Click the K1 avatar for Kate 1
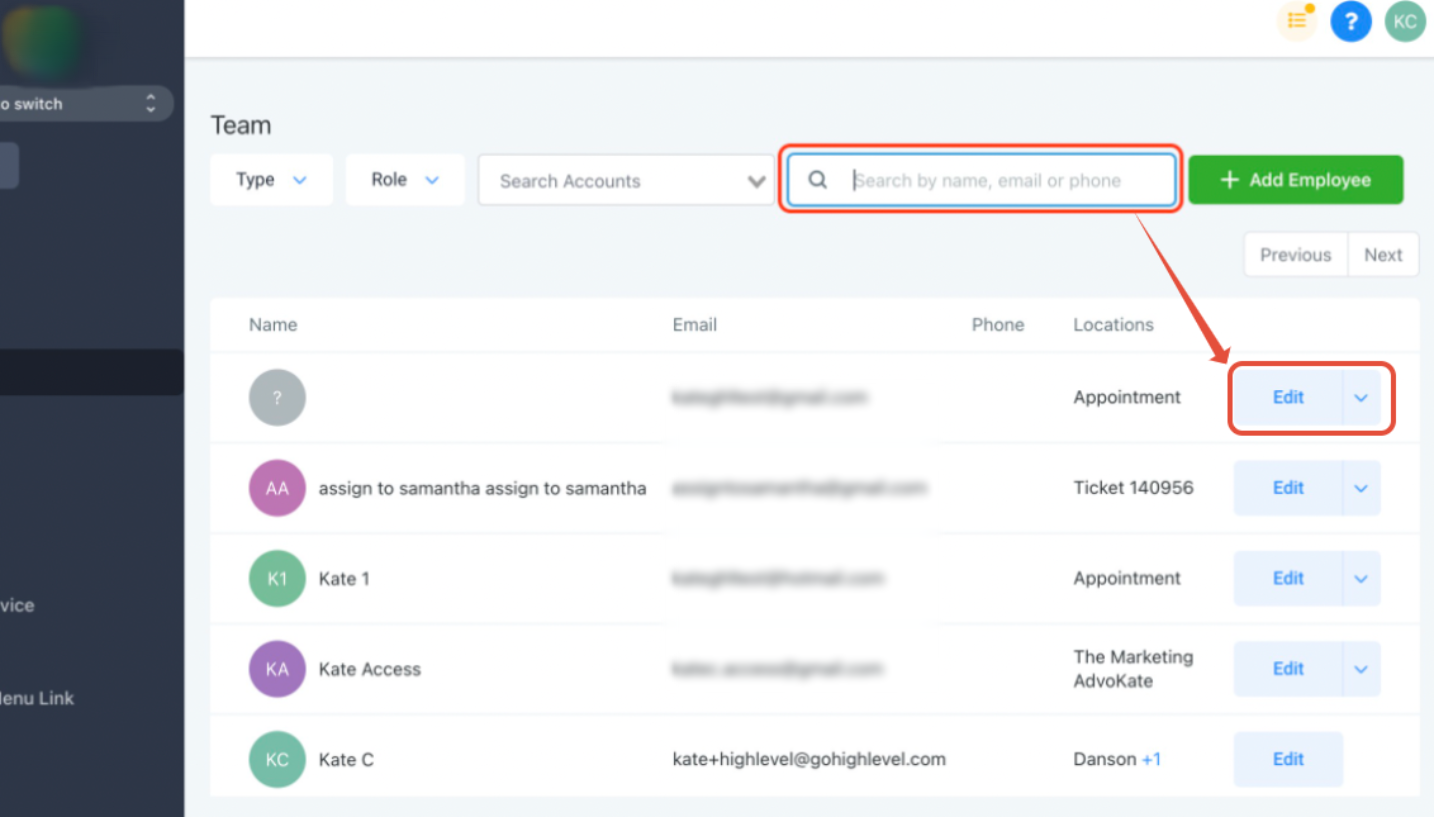Screen dimensions: 1434x817 tap(277, 579)
